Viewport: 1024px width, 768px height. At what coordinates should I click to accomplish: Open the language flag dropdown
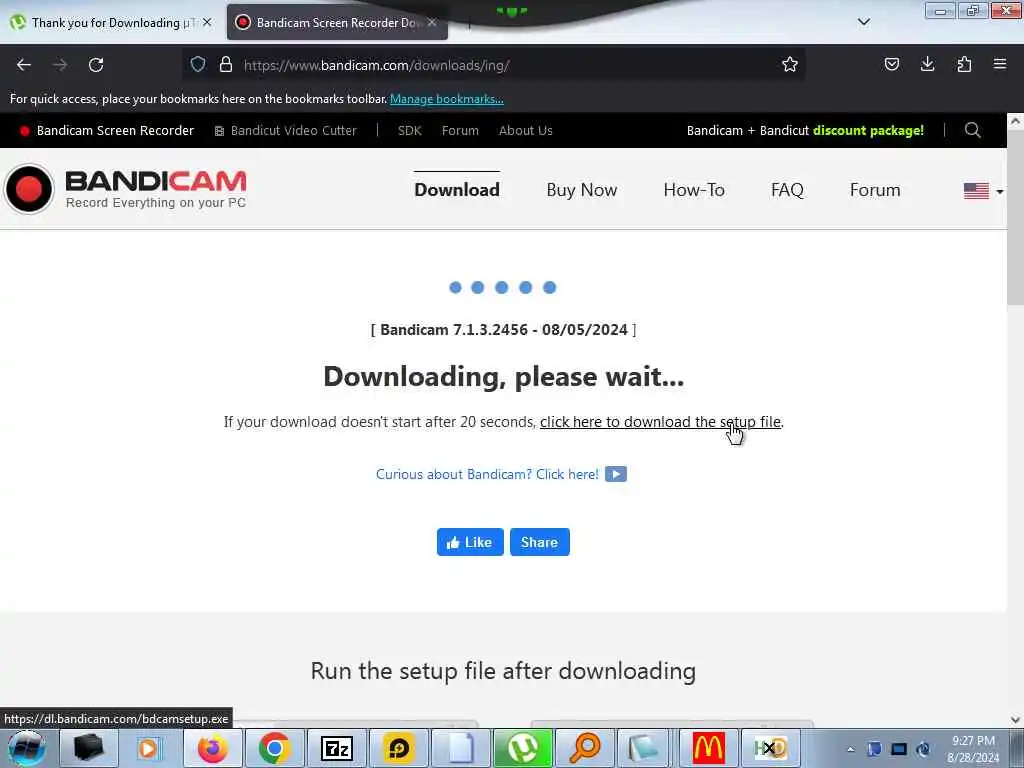click(x=984, y=191)
